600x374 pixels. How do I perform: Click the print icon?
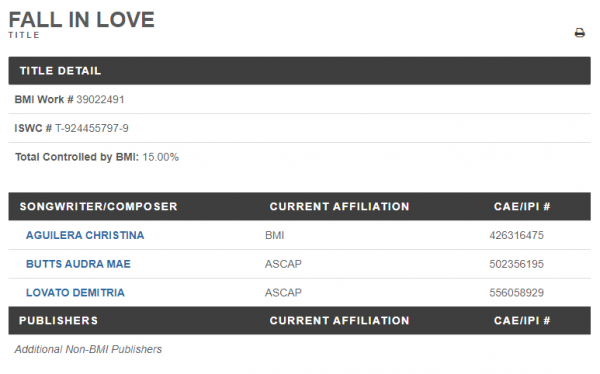point(579,33)
